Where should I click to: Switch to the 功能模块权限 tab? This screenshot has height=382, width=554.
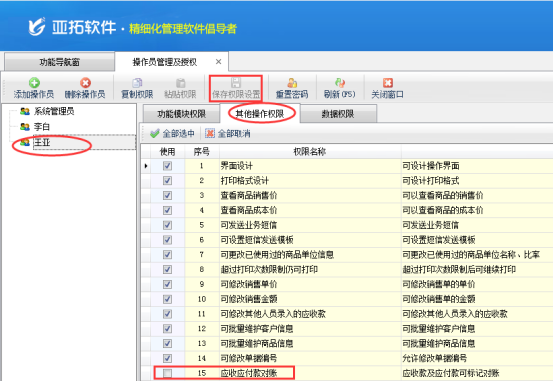pyautogui.click(x=181, y=114)
